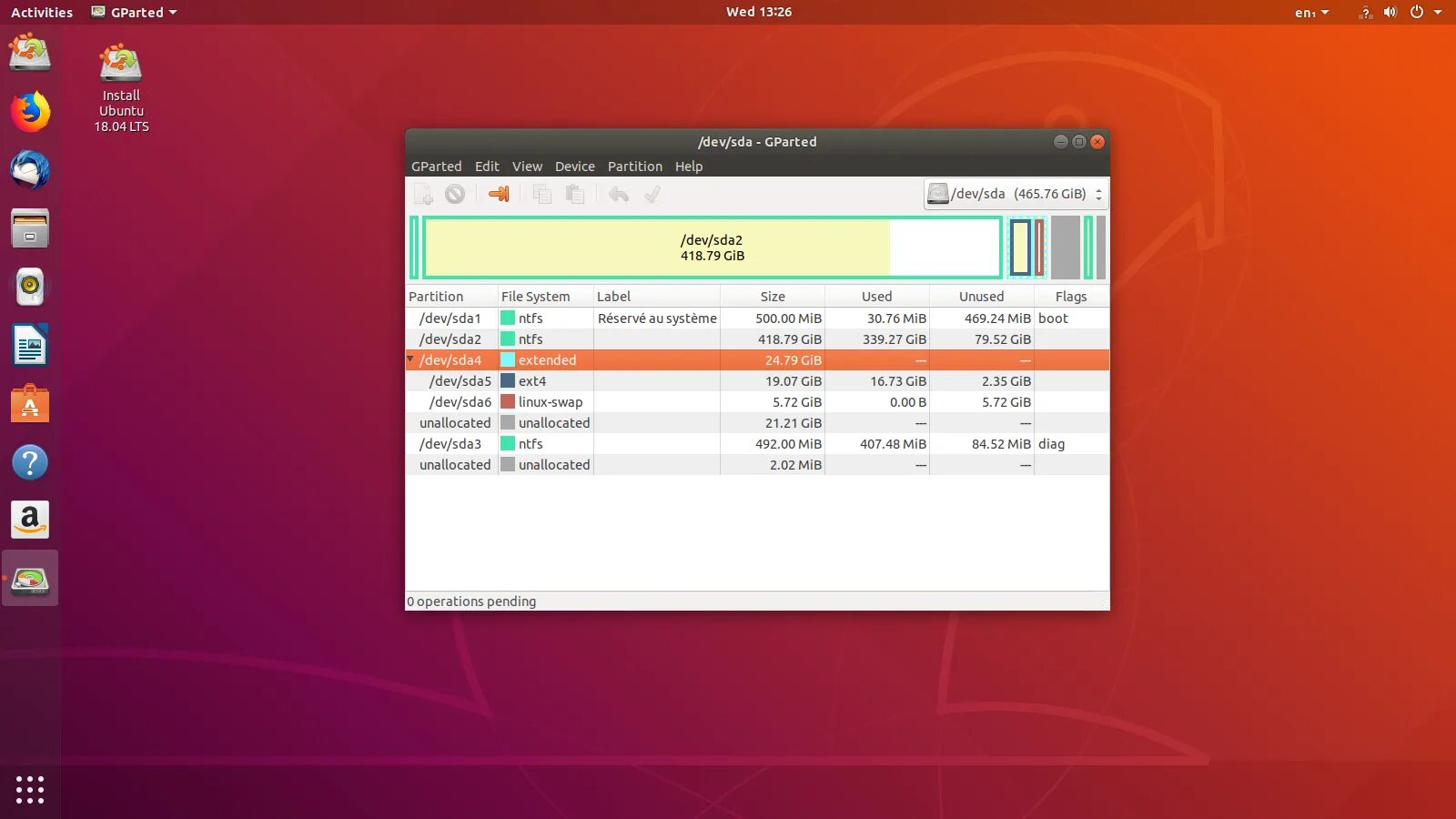Open the Partition menu
Viewport: 1456px width, 819px height.
(x=635, y=167)
